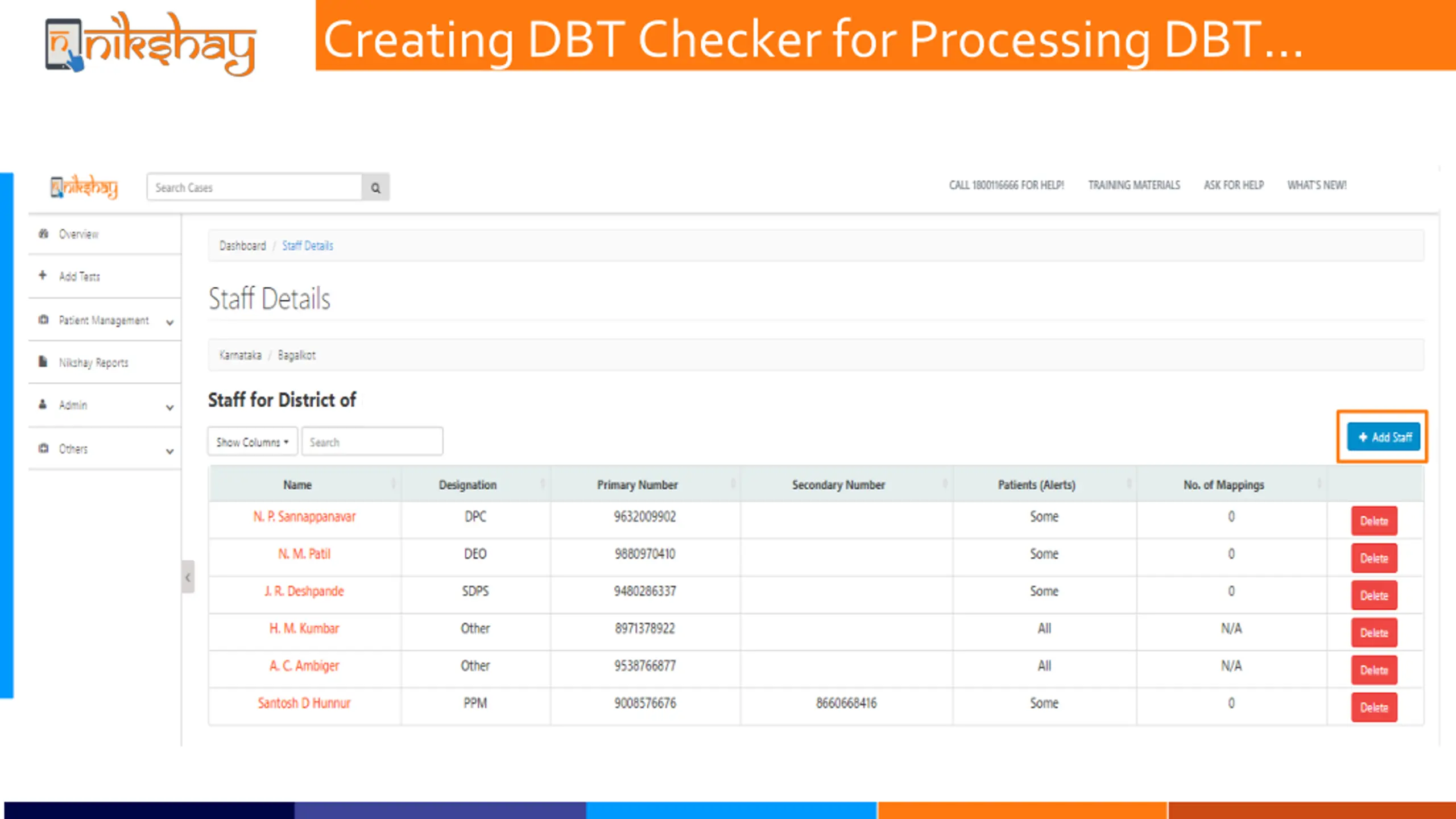
Task: Open the Show Columns dropdown
Action: (253, 442)
